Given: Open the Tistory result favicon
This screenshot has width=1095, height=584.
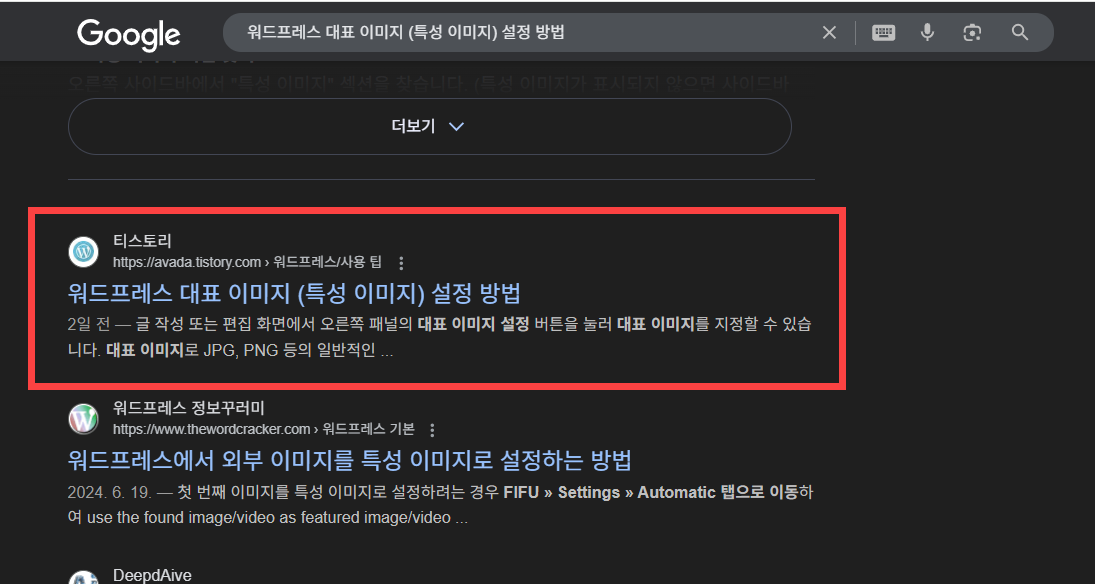Looking at the screenshot, I should click(84, 251).
